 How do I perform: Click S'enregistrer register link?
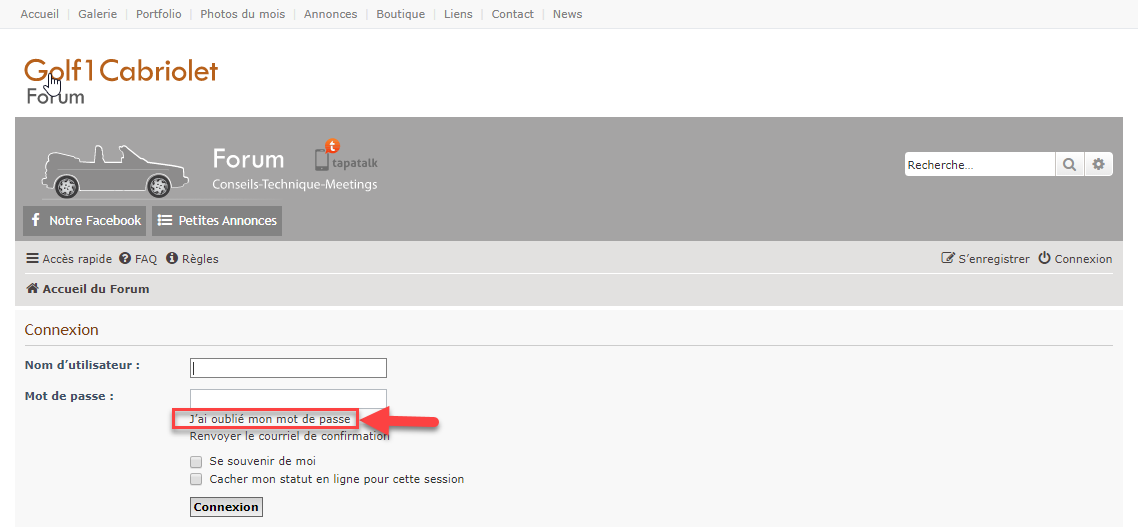[986, 259]
